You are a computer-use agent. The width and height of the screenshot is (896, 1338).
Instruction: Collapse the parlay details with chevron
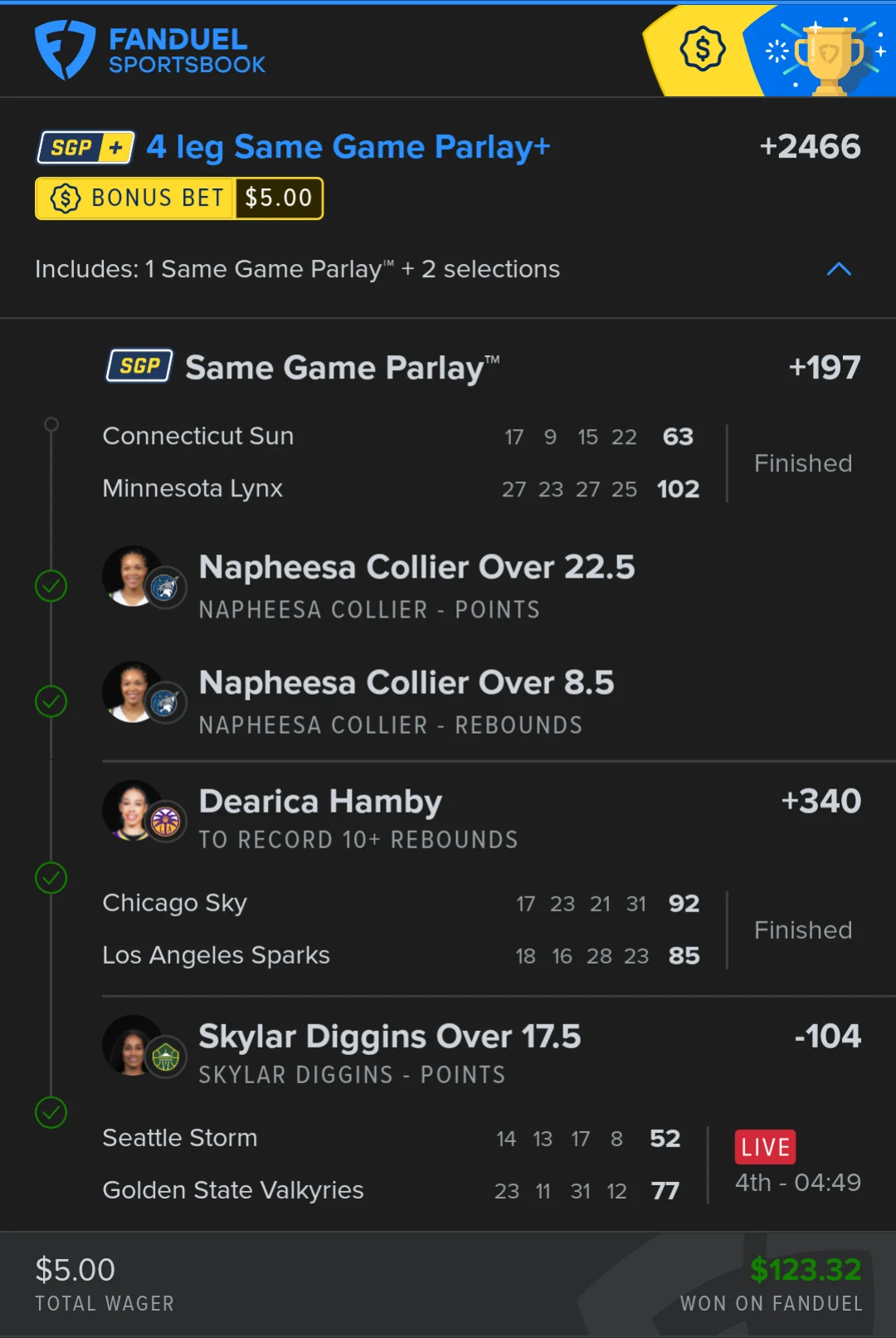pyautogui.click(x=839, y=269)
